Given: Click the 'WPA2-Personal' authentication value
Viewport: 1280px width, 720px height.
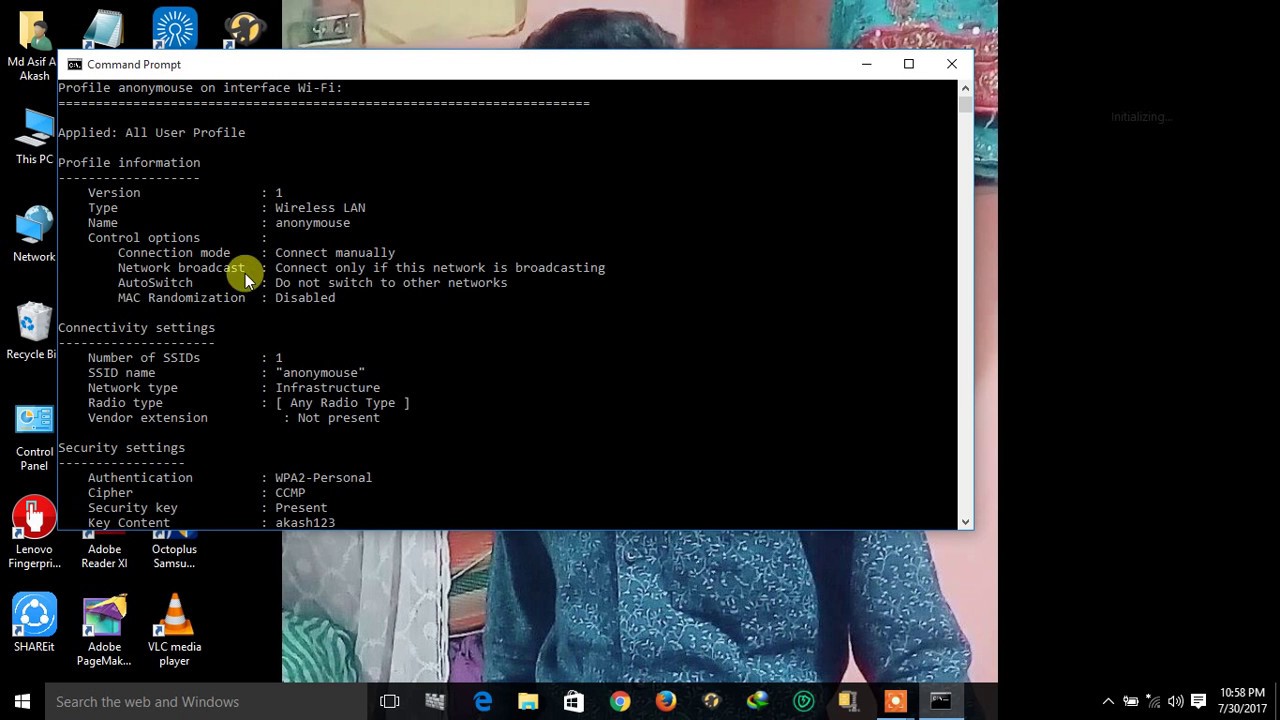Looking at the screenshot, I should pyautogui.click(x=323, y=478).
